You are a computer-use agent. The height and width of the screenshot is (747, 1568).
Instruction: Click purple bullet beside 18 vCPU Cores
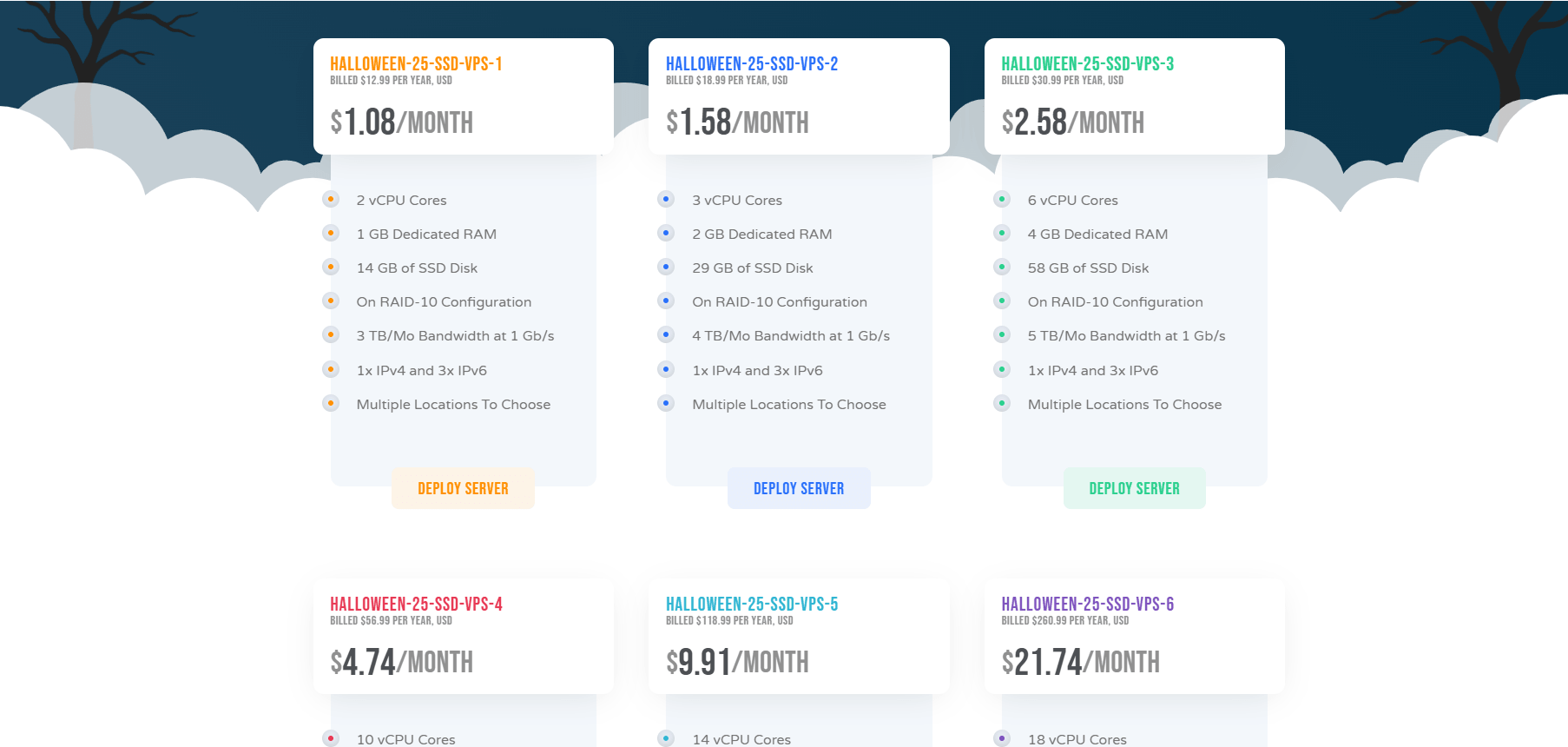tap(1002, 738)
